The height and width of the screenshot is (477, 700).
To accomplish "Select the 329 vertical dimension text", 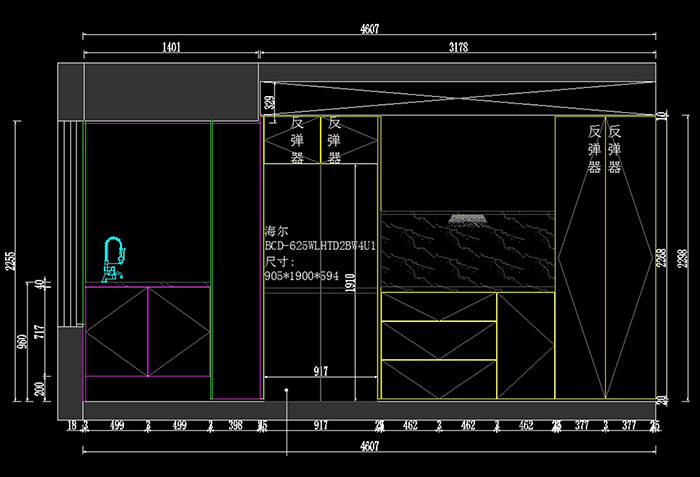I will 268,101.
